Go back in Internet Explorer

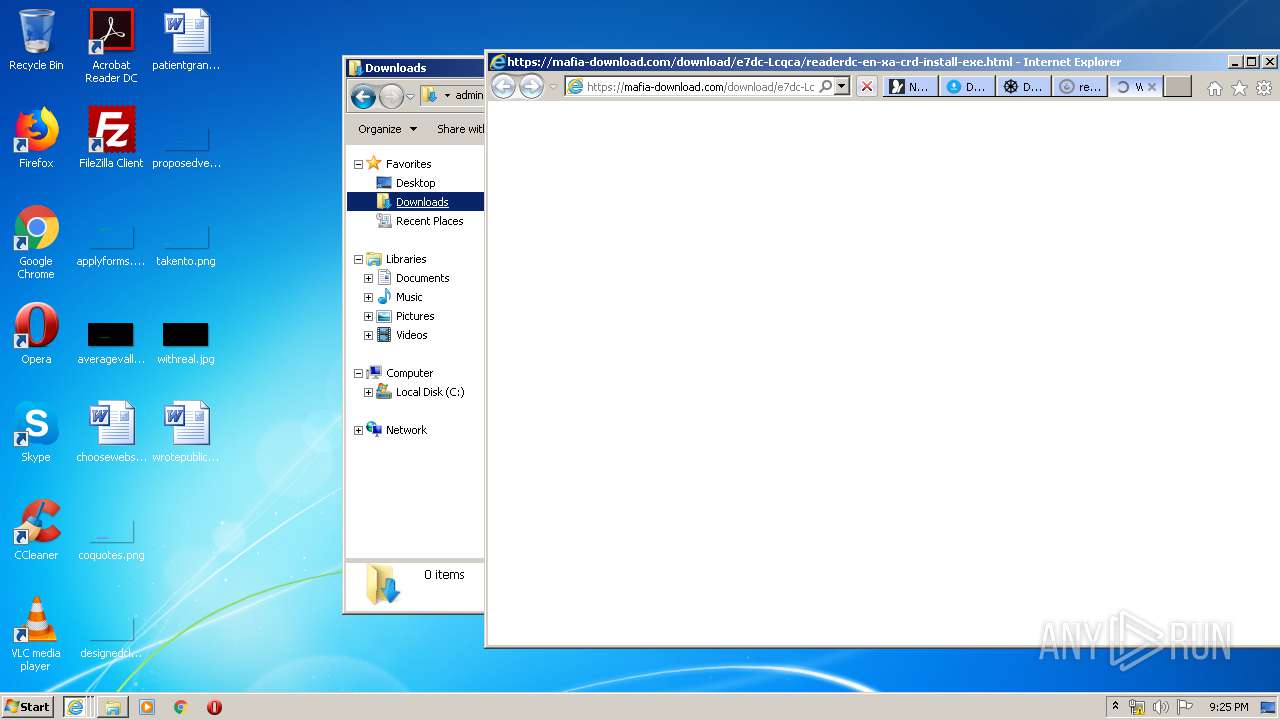[x=503, y=87]
